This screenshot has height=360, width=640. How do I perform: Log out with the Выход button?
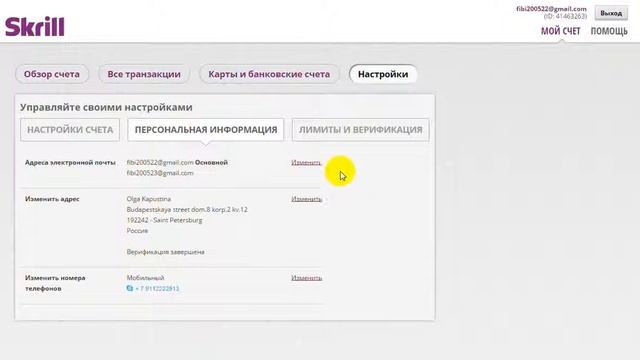point(611,13)
